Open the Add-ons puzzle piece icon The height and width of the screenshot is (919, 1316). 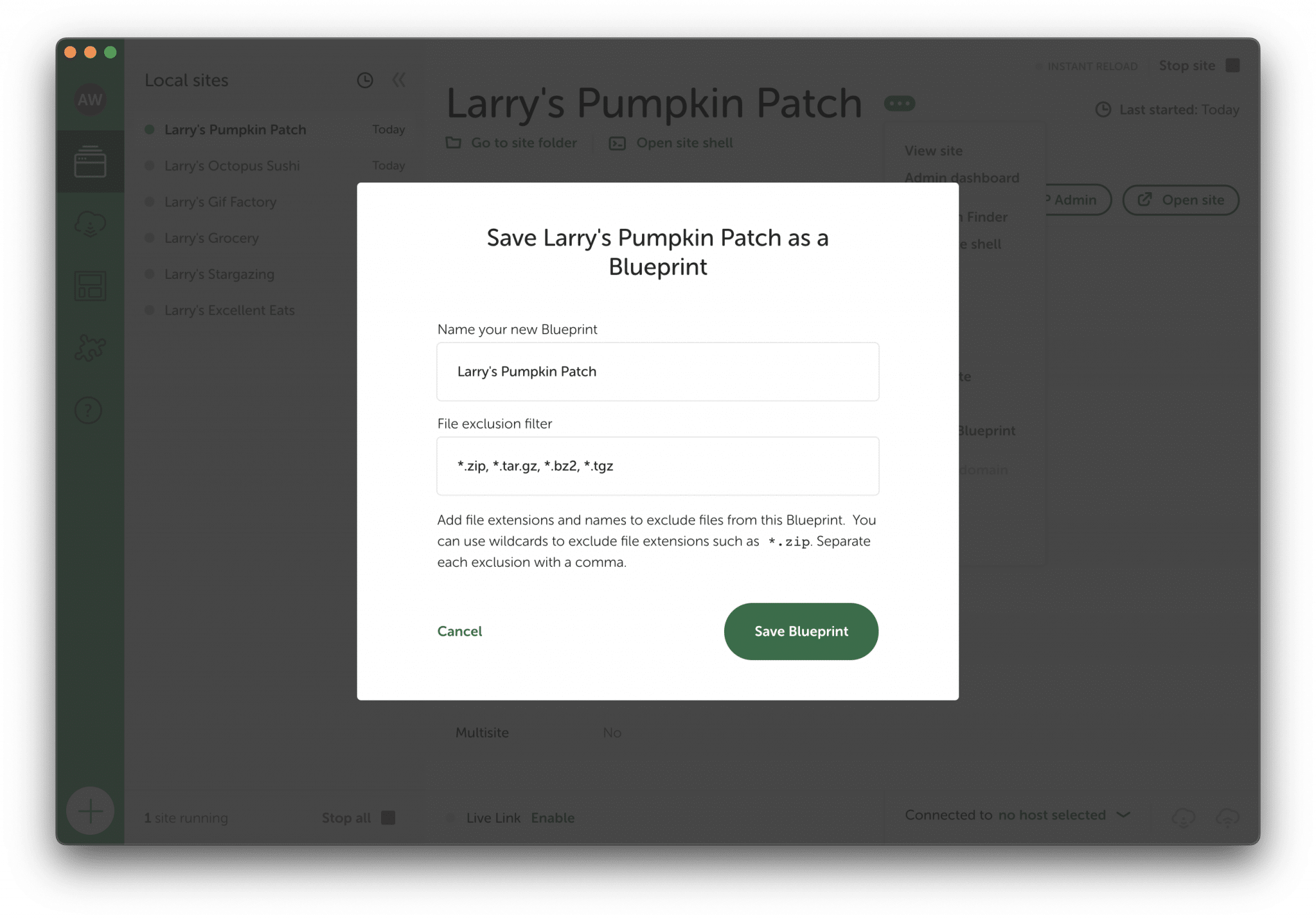tap(90, 348)
